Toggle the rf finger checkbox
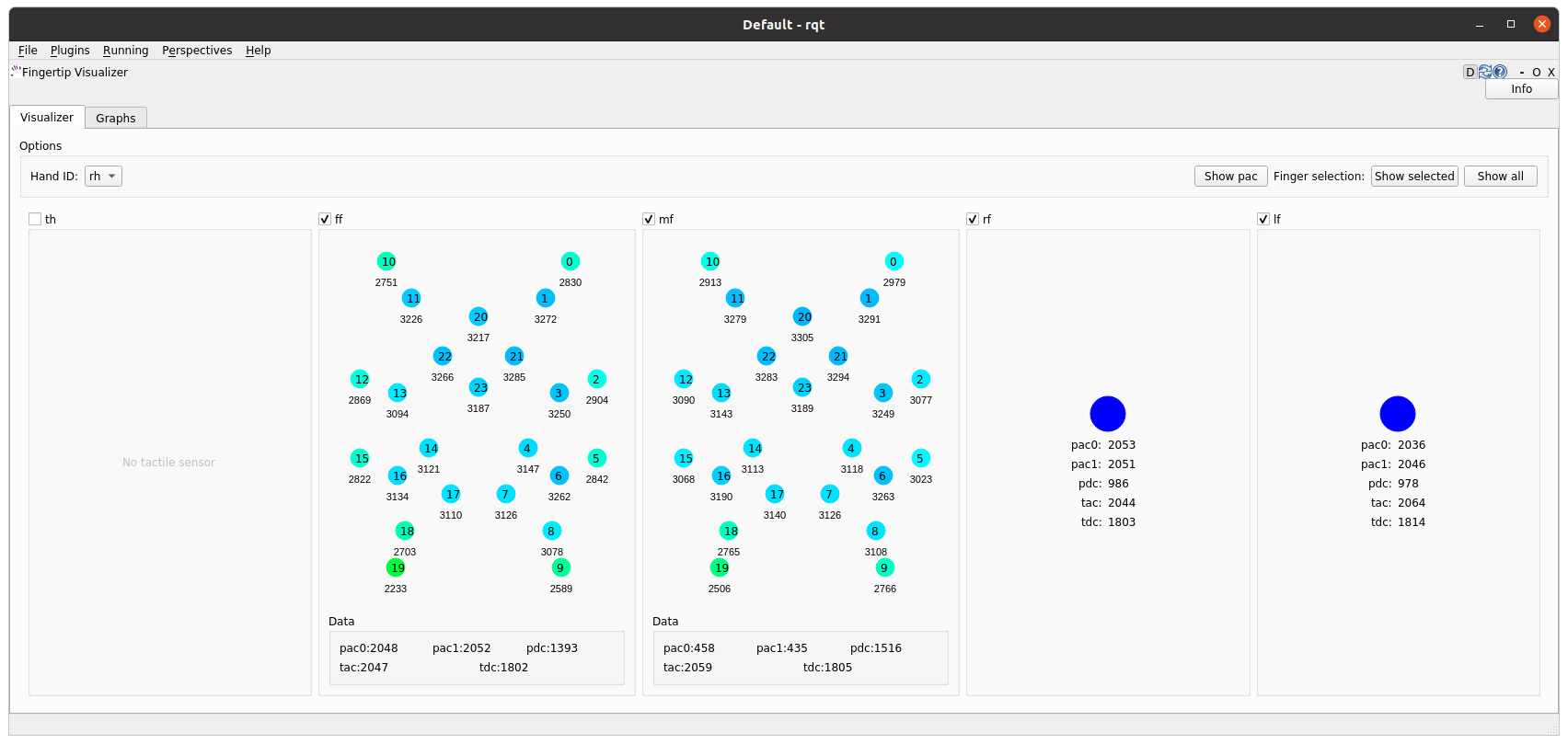Viewport: 1568px width, 744px height. click(973, 219)
